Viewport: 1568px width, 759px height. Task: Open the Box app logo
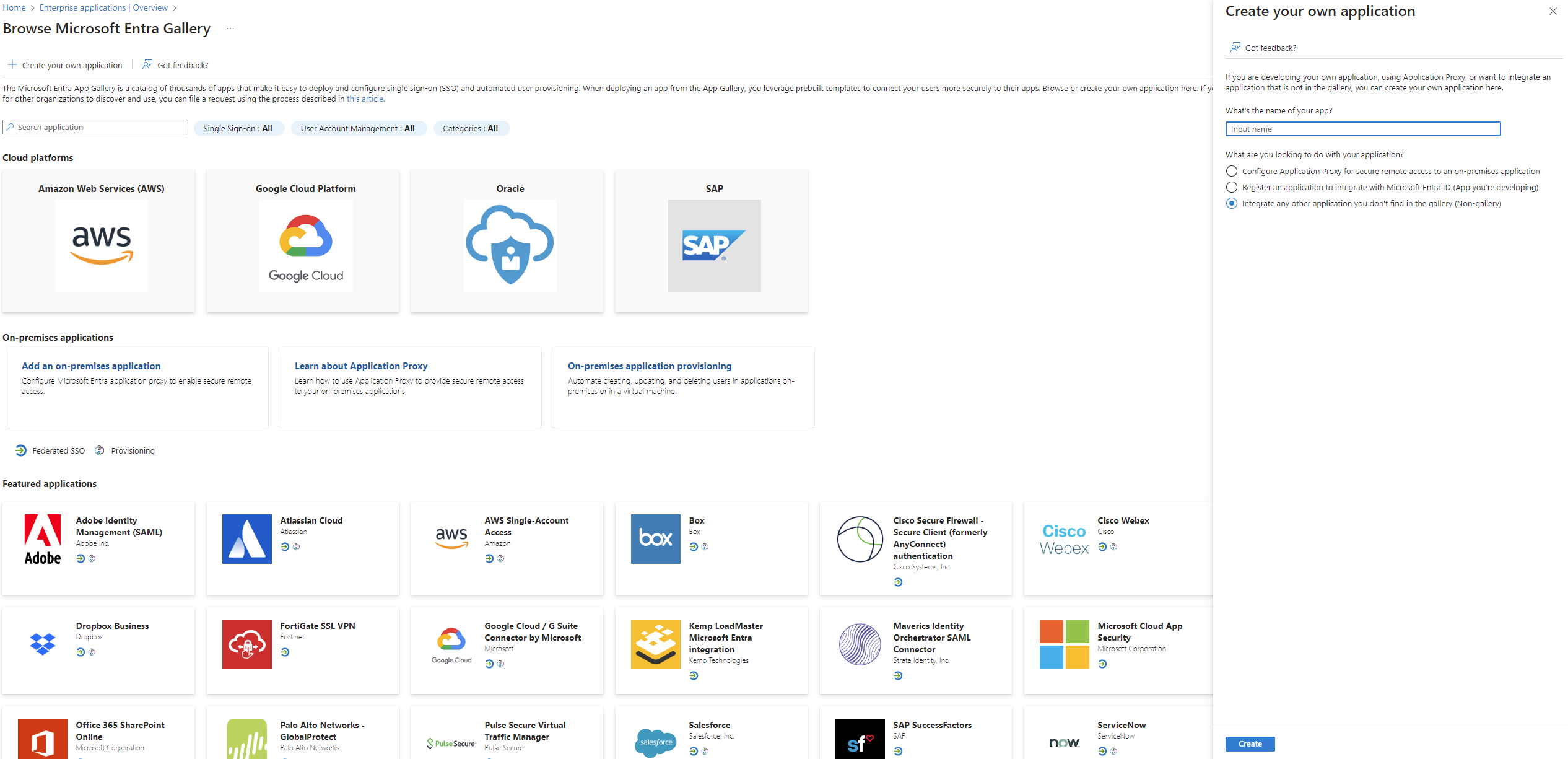655,538
